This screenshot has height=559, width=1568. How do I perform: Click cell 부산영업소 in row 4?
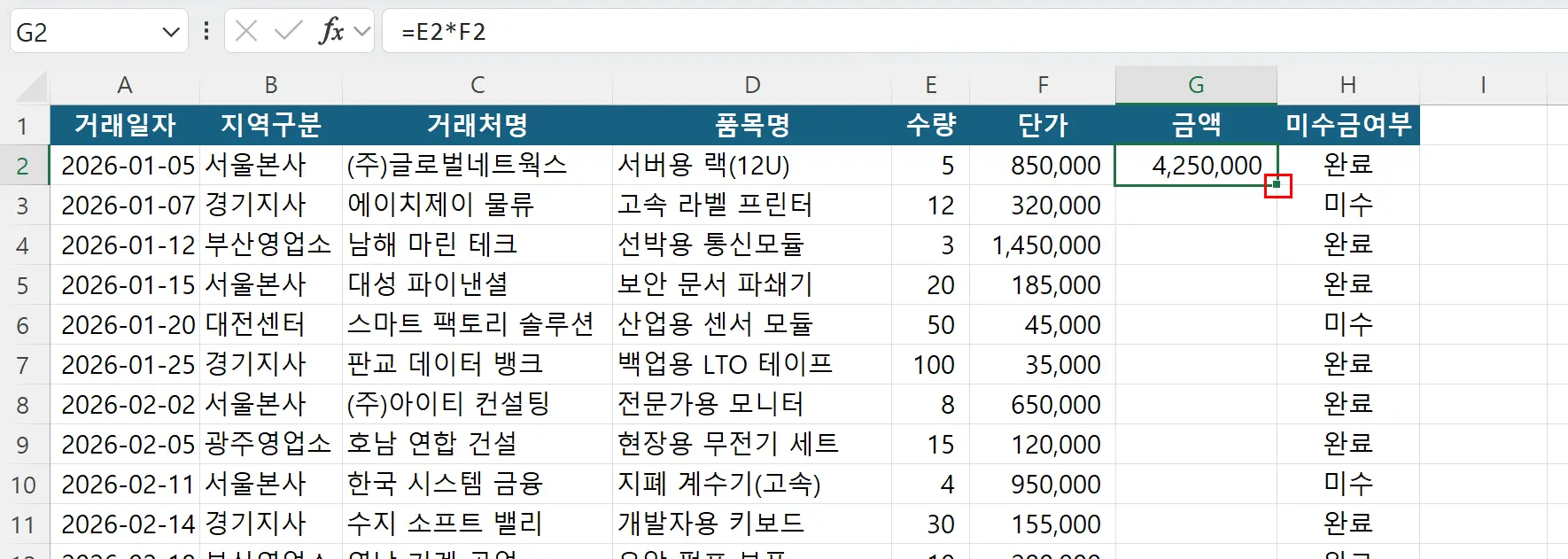(271, 245)
